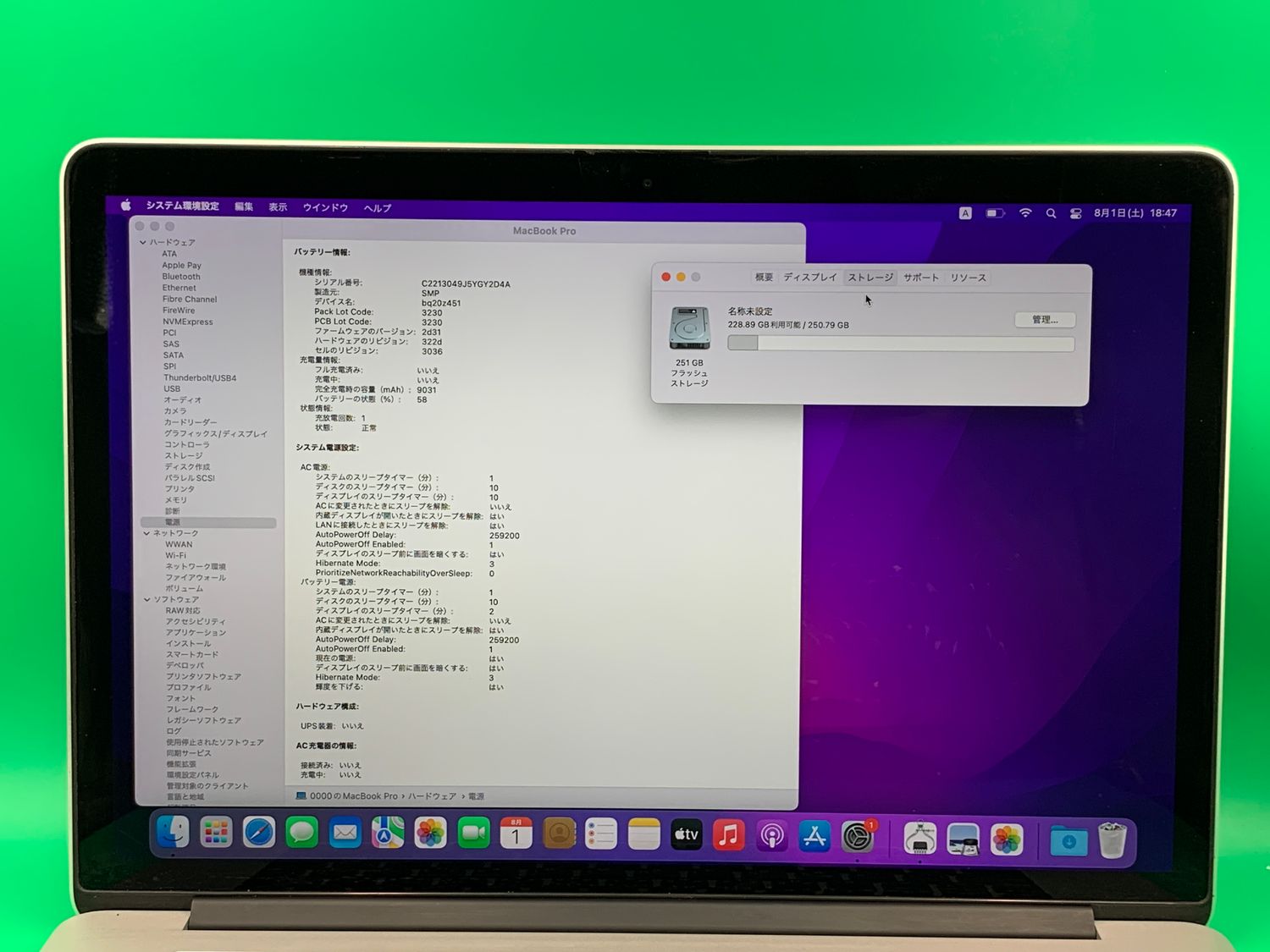Select インストール in the sidebar

(189, 644)
